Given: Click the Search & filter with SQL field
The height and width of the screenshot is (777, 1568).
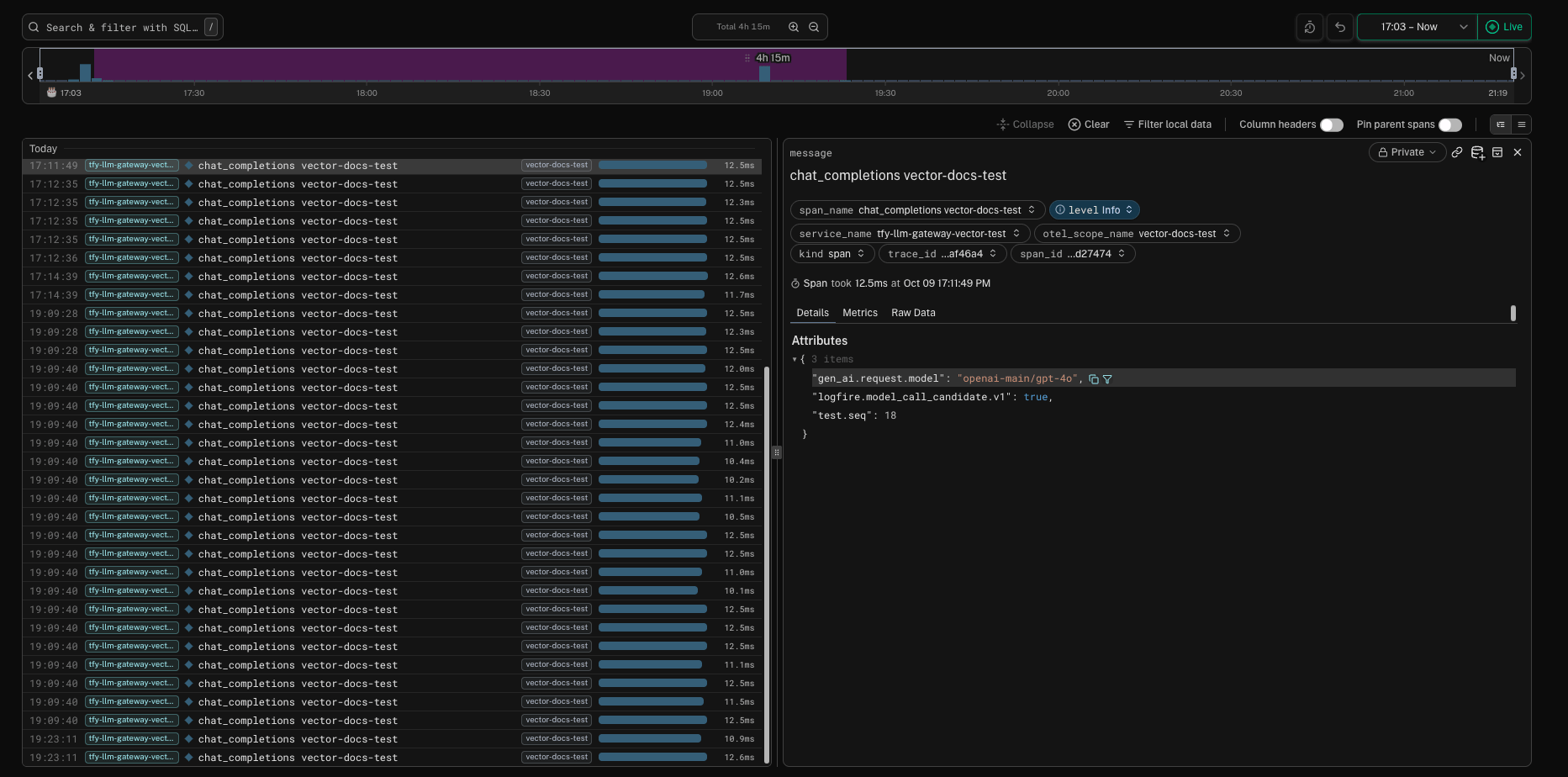Looking at the screenshot, I should pos(123,27).
